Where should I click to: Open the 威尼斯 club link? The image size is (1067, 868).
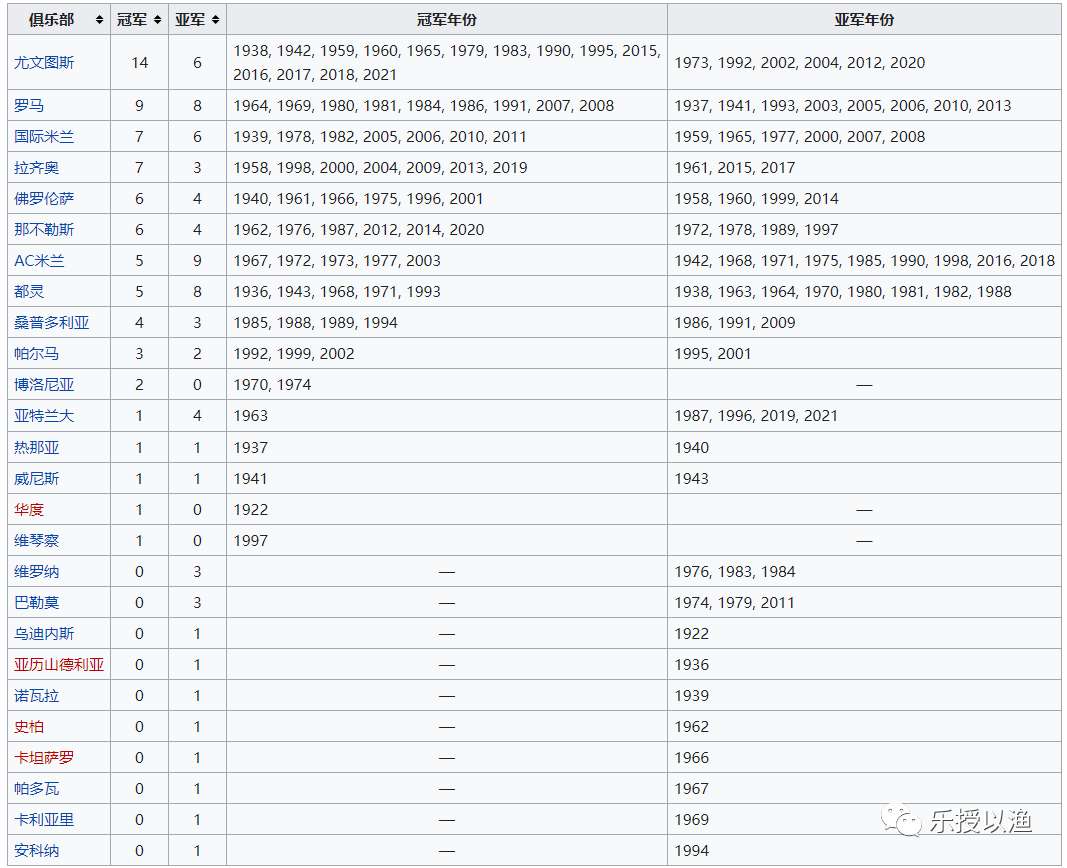coord(37,479)
